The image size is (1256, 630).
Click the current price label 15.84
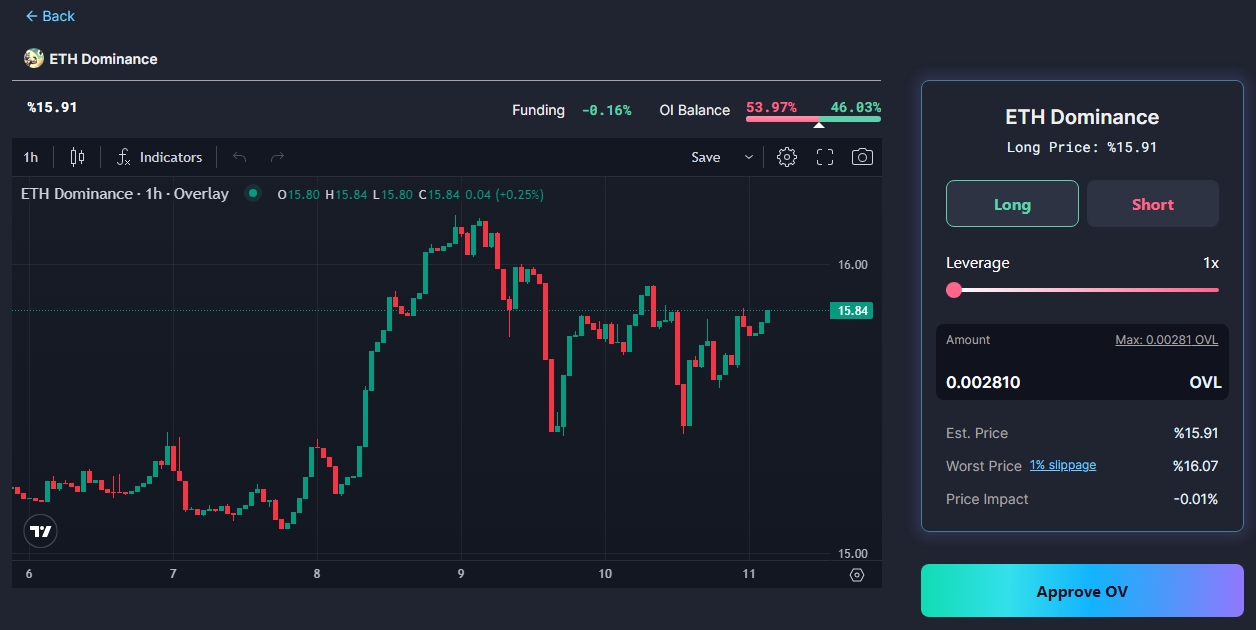click(852, 311)
